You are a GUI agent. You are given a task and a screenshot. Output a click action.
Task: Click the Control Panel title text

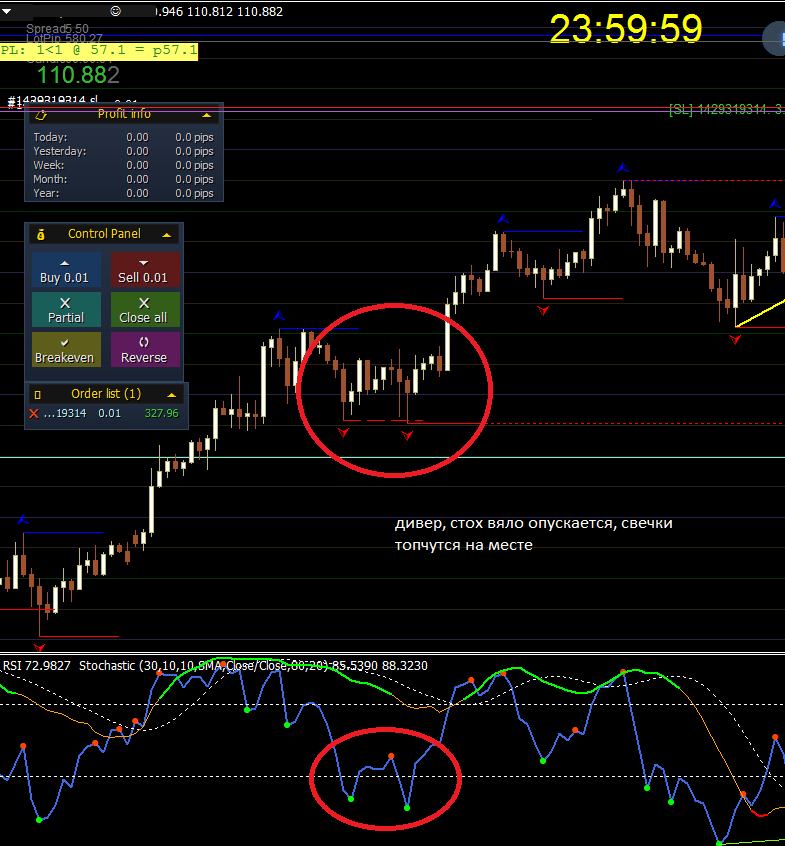click(x=104, y=234)
